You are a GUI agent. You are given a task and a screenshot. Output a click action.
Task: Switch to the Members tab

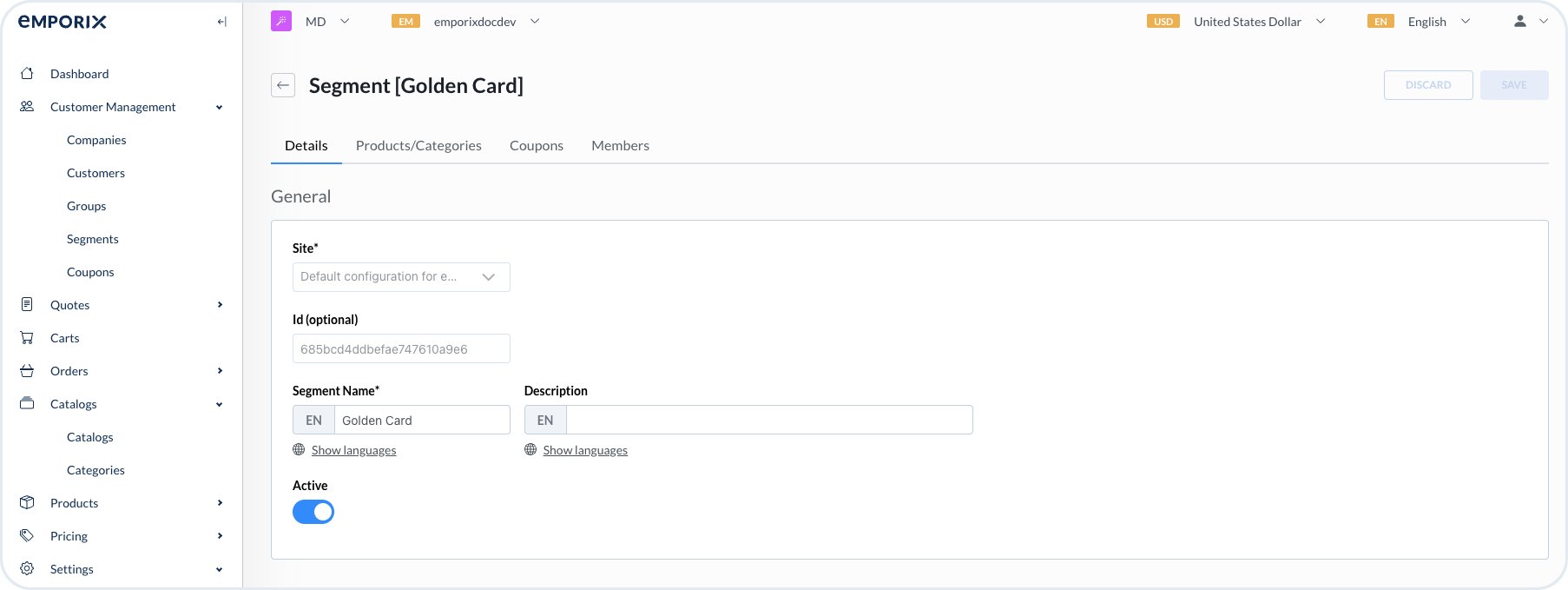point(620,146)
